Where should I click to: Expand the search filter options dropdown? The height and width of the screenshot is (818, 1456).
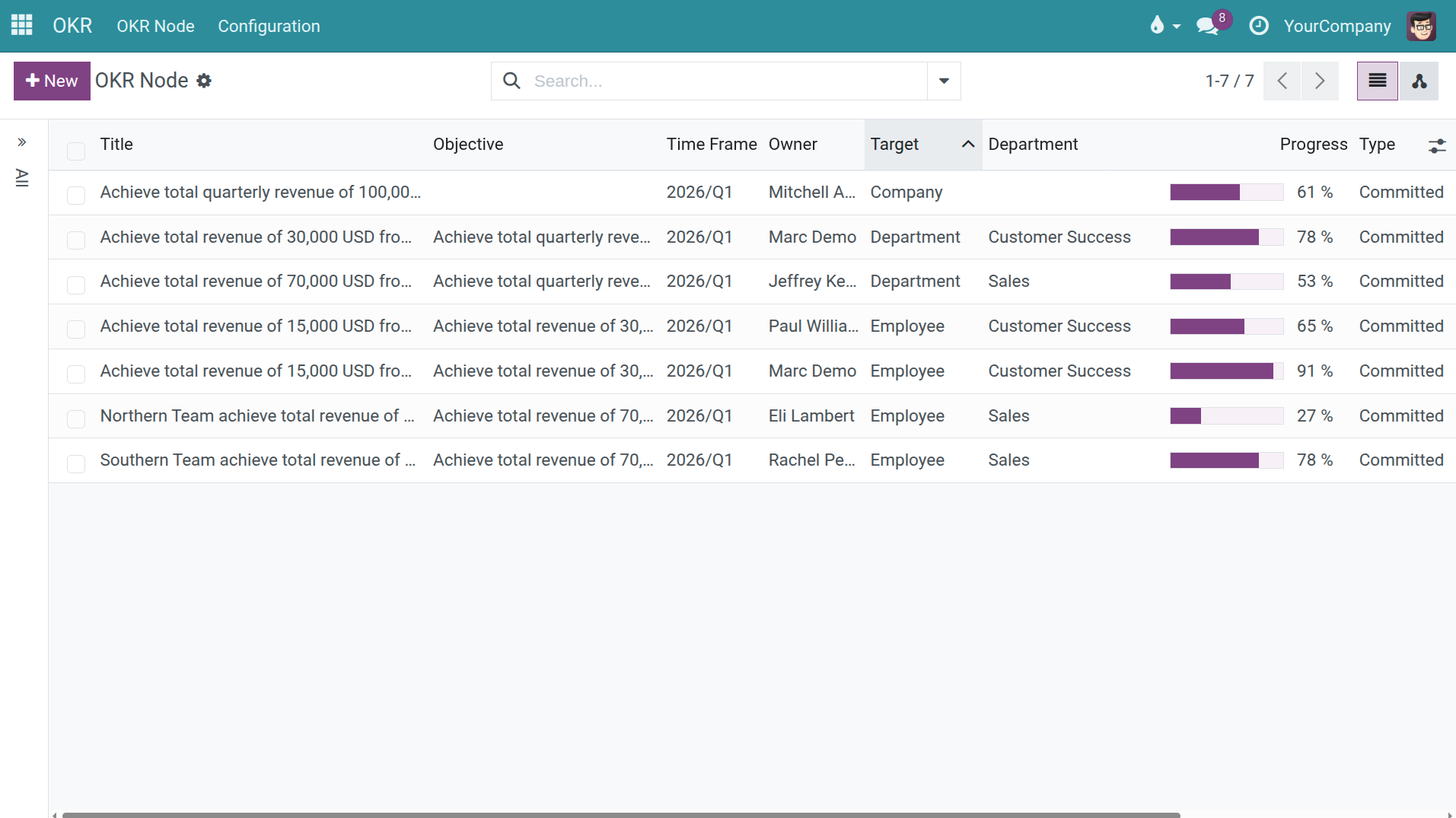pyautogui.click(x=944, y=81)
